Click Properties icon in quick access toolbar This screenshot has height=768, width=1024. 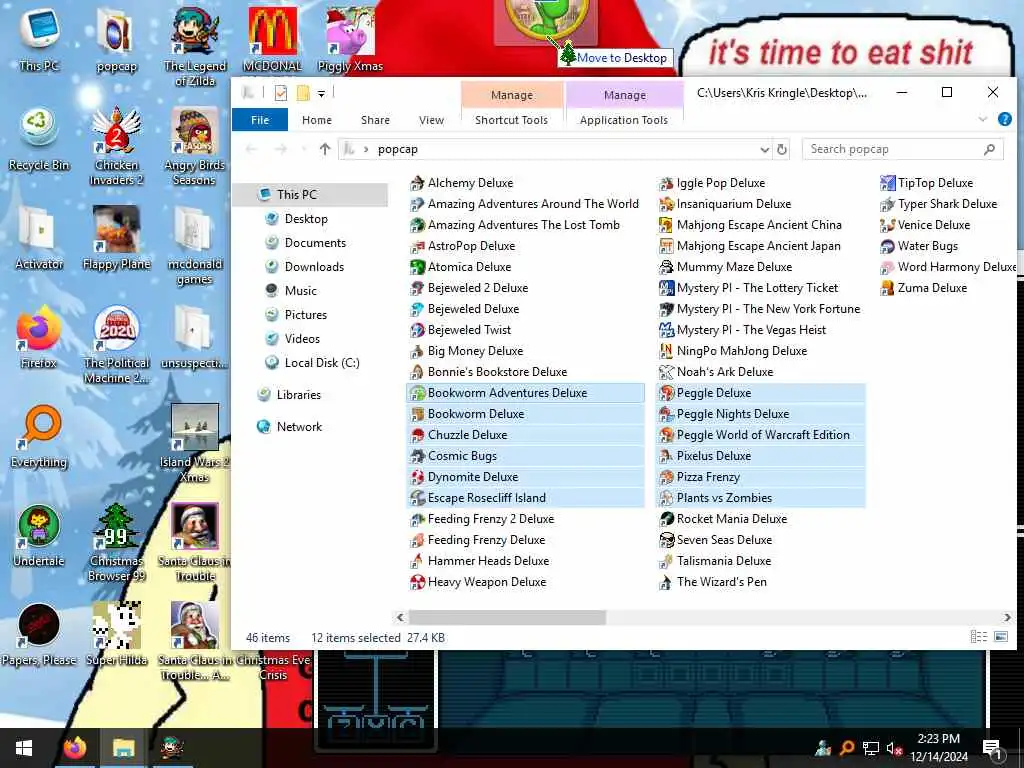(281, 93)
